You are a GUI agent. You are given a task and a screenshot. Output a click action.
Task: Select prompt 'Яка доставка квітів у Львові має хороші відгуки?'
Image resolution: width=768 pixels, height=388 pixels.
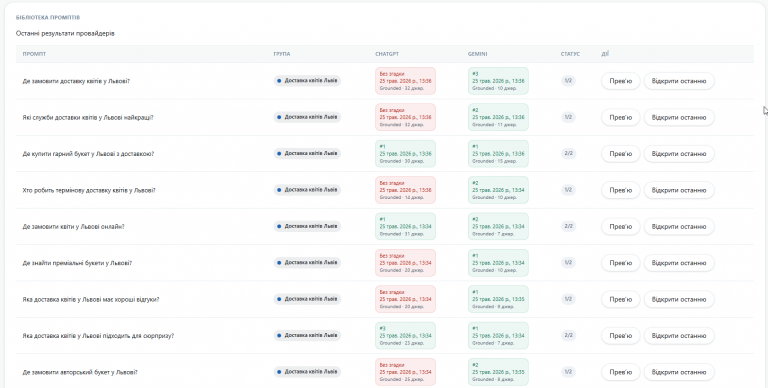click(x=91, y=299)
